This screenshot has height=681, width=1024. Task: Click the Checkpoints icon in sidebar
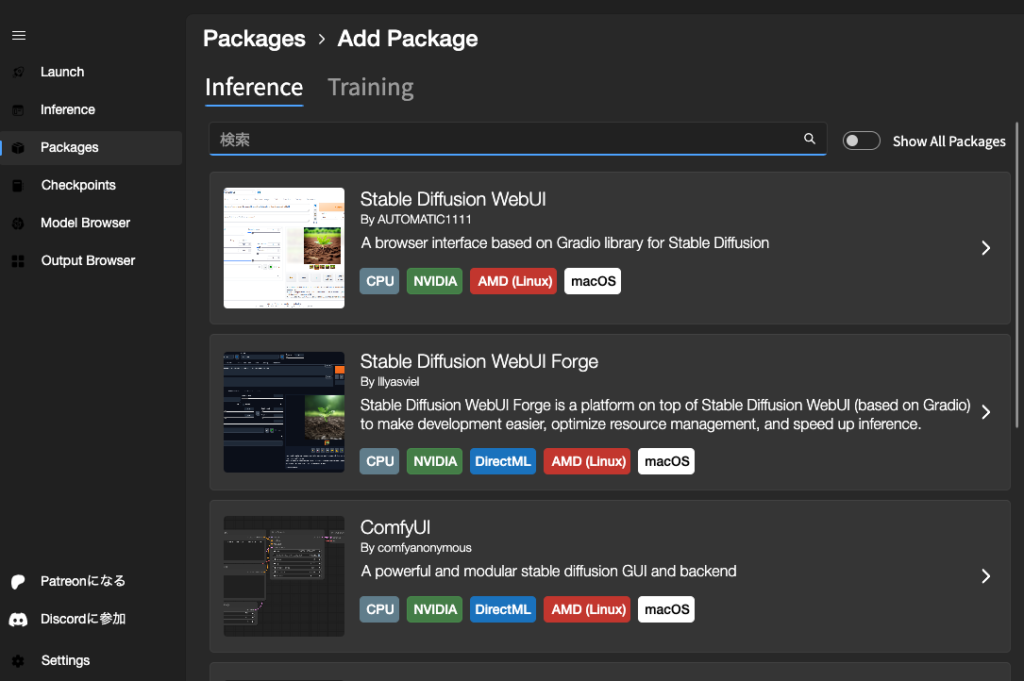[18, 185]
